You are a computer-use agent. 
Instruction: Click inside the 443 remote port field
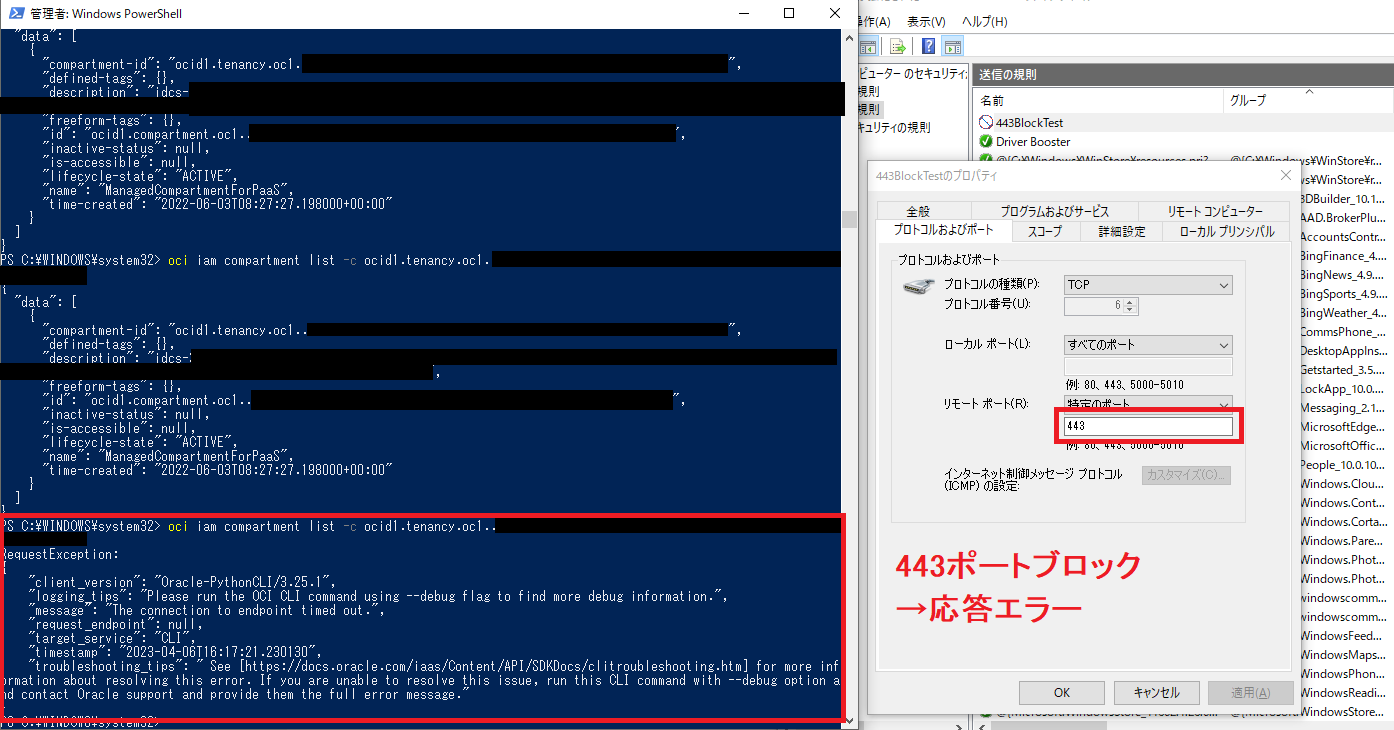1147,426
